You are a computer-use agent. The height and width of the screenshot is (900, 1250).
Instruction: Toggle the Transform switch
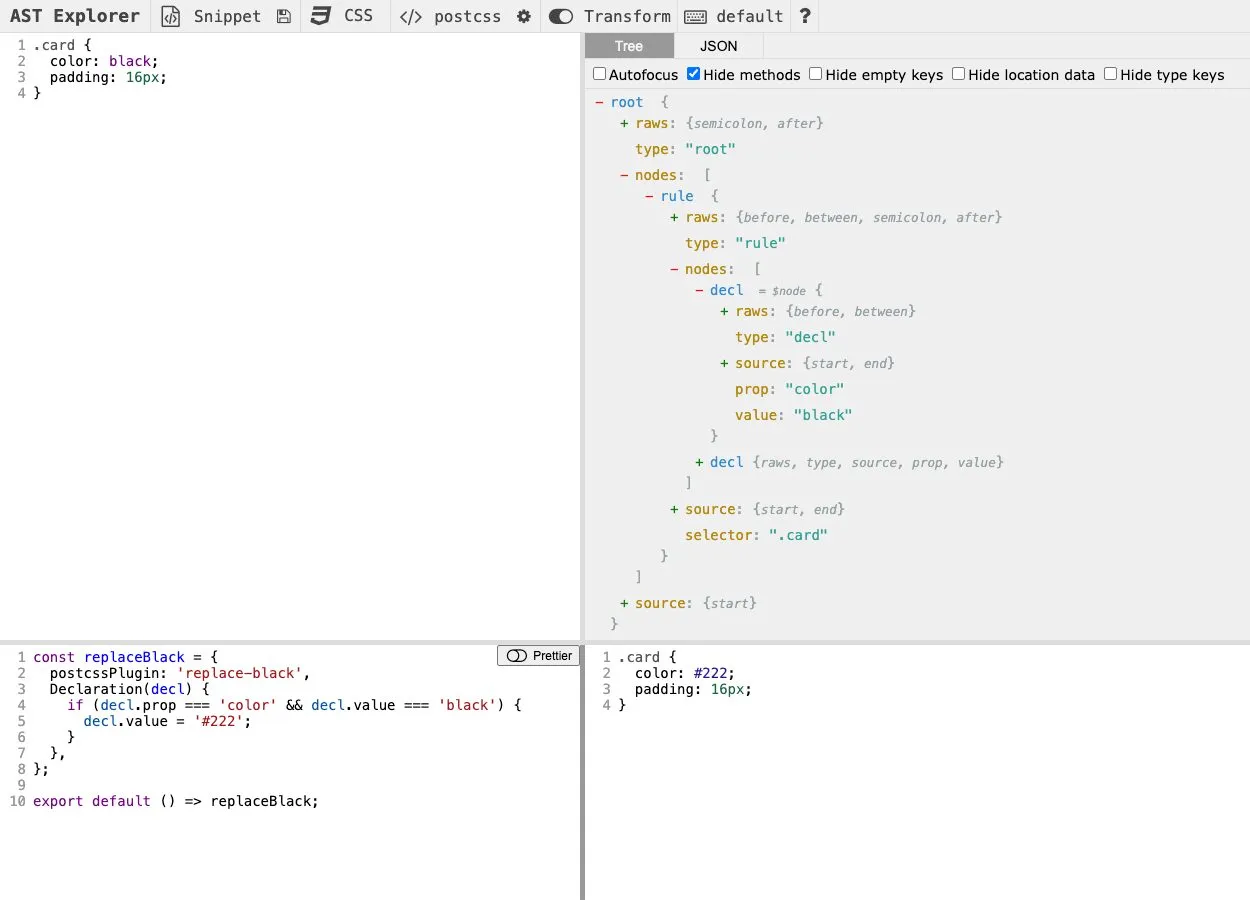561,16
